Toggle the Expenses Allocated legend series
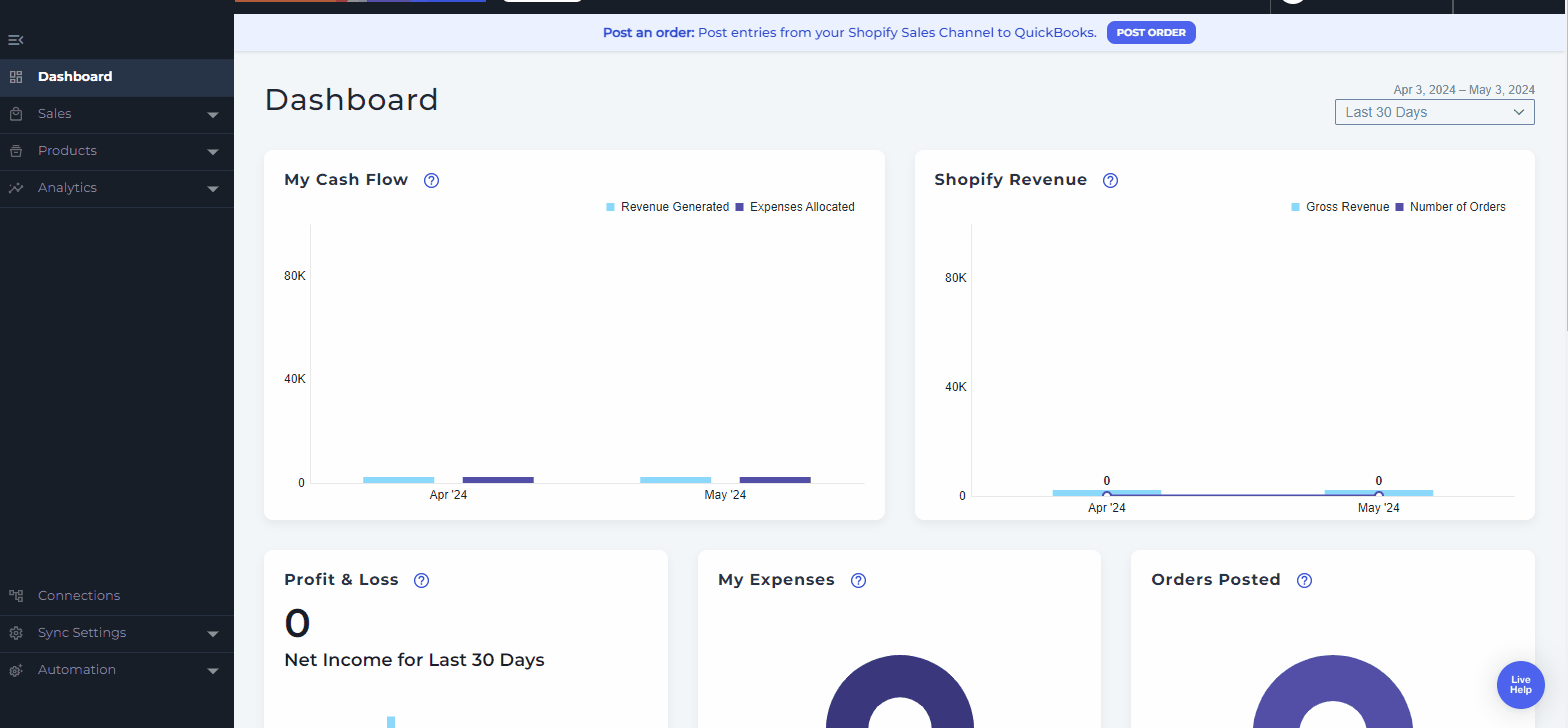The height and width of the screenshot is (728, 1568). 795,207
